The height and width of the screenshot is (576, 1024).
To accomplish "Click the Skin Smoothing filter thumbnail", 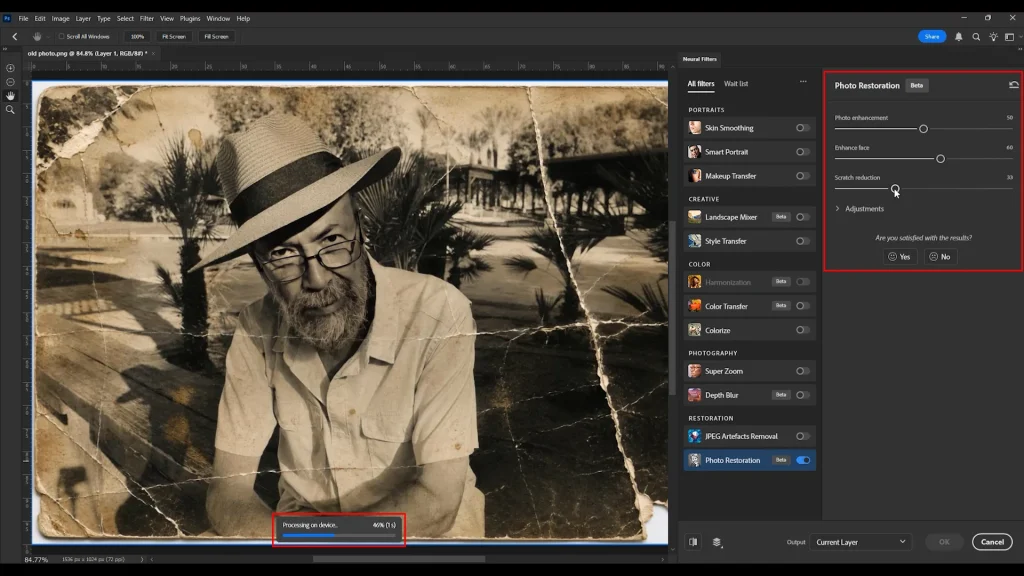I will coord(694,128).
